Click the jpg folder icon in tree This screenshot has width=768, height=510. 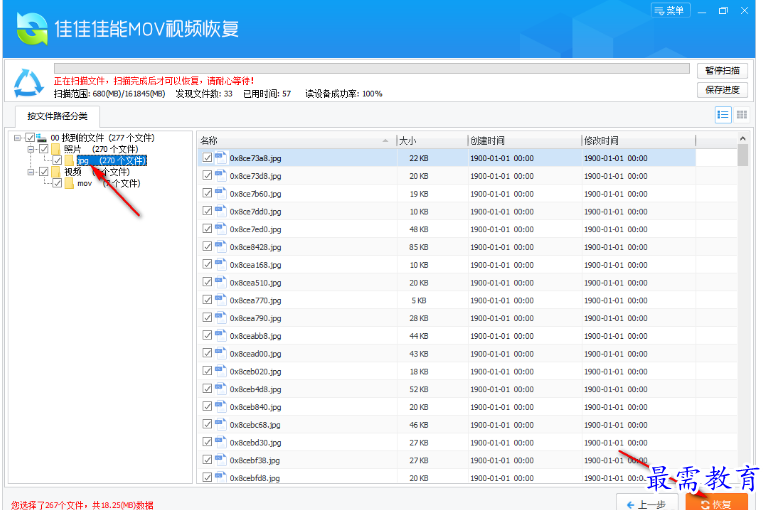pos(70,160)
